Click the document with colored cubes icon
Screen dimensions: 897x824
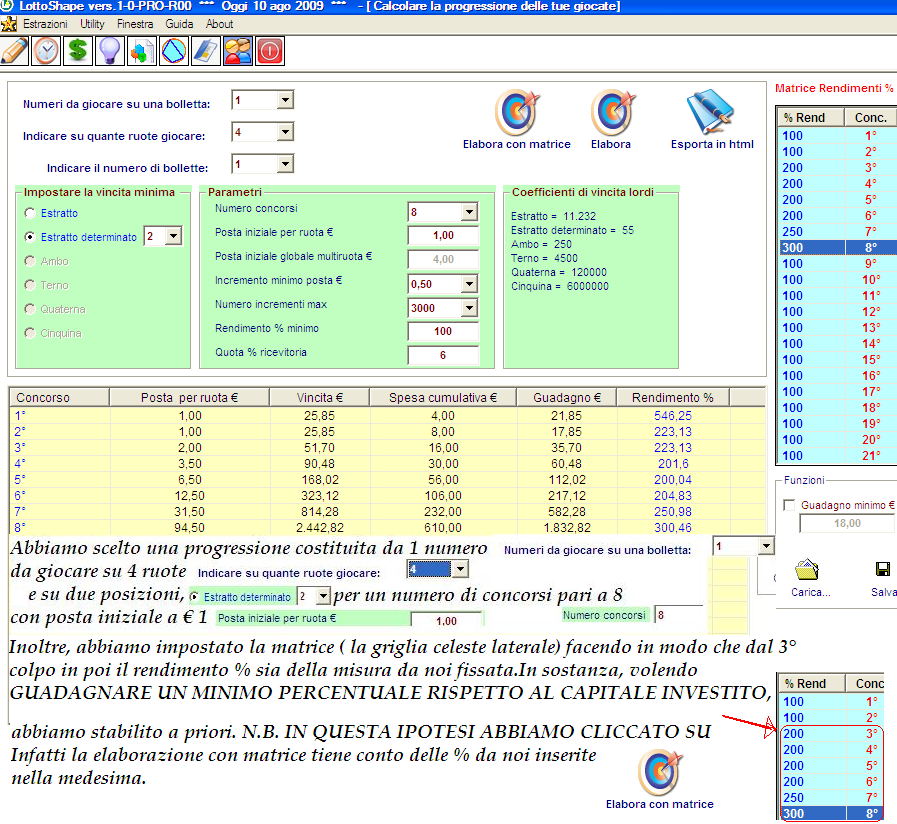tap(142, 51)
